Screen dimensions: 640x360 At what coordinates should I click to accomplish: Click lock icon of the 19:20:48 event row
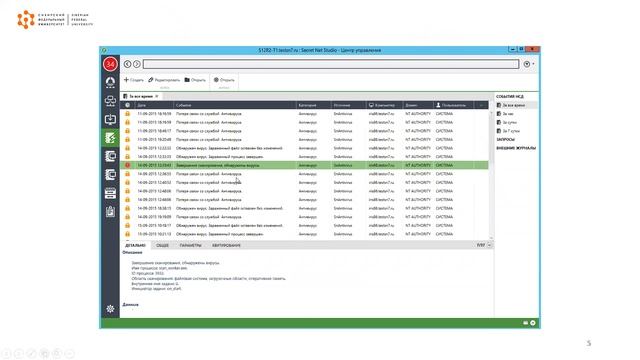click(x=127, y=140)
